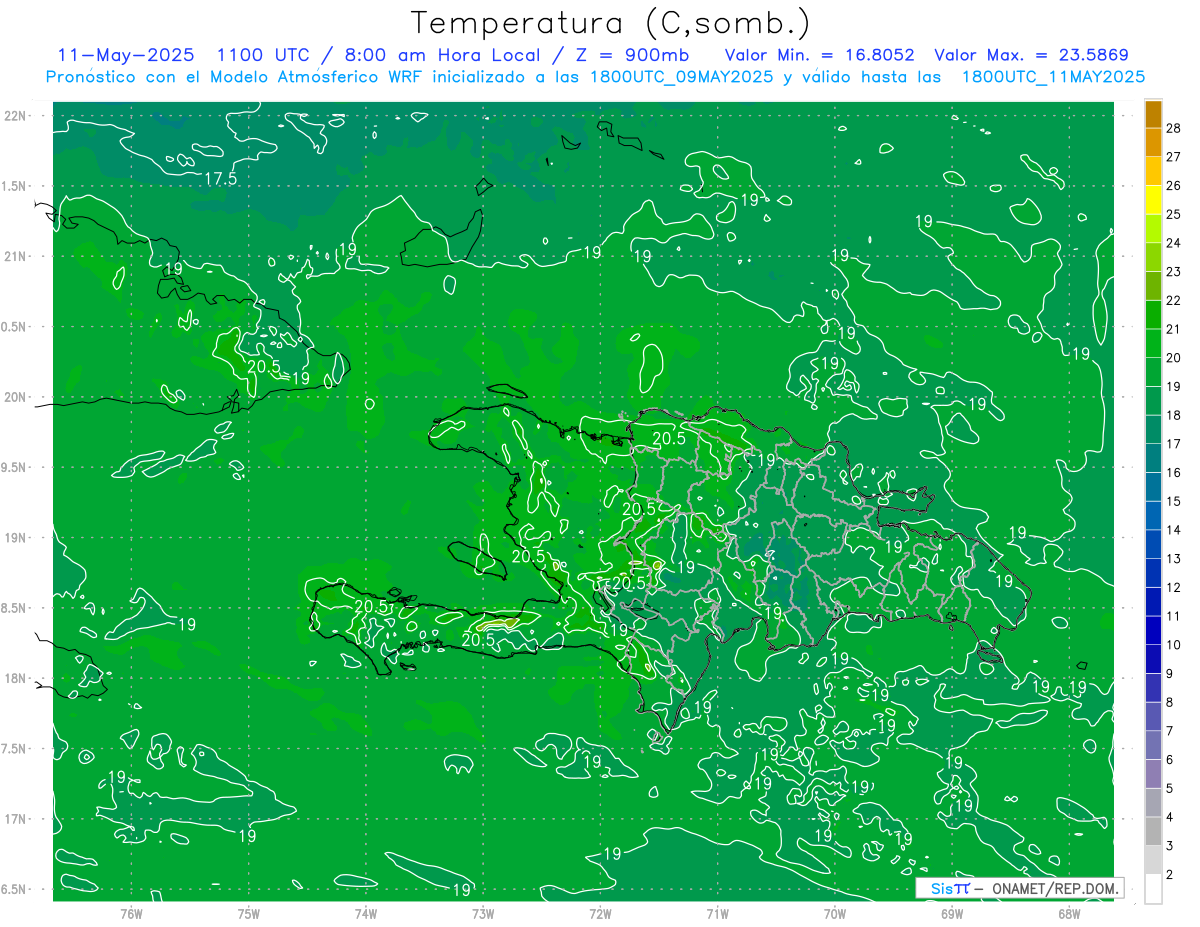Click the legend value "8"
The image size is (1200, 927).
click(1171, 703)
